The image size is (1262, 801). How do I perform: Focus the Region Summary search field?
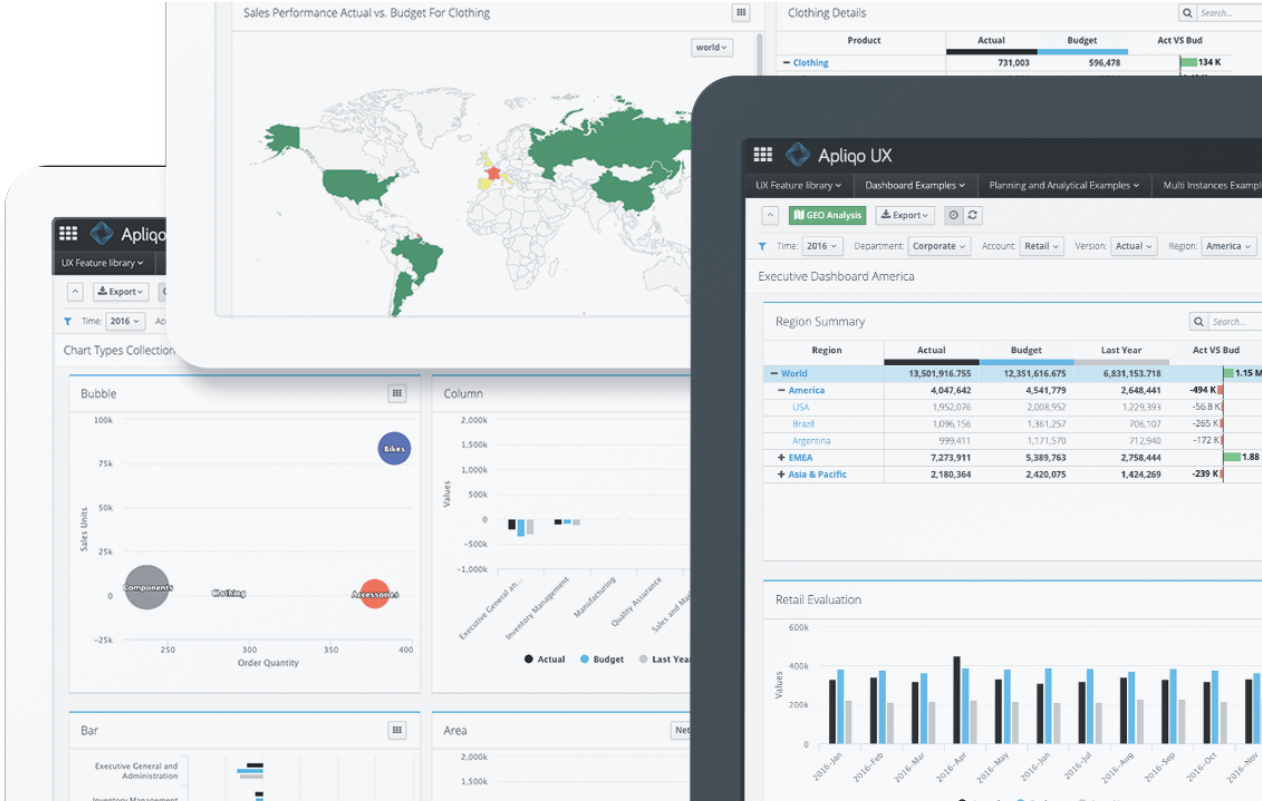coord(1235,322)
